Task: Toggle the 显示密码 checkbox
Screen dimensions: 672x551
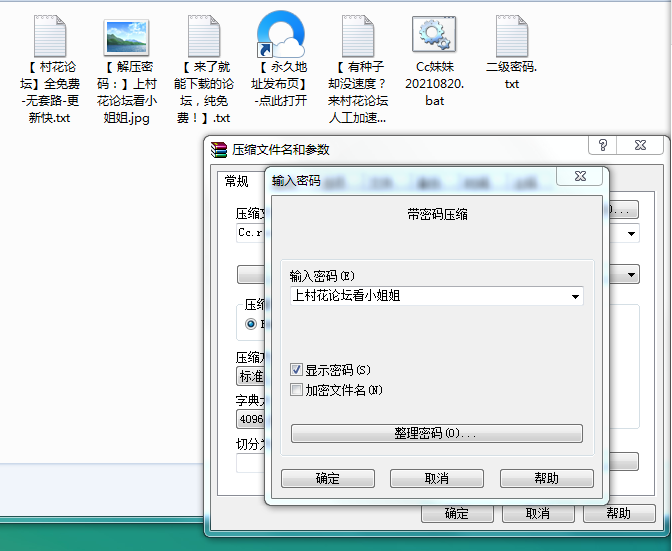Action: [296, 370]
